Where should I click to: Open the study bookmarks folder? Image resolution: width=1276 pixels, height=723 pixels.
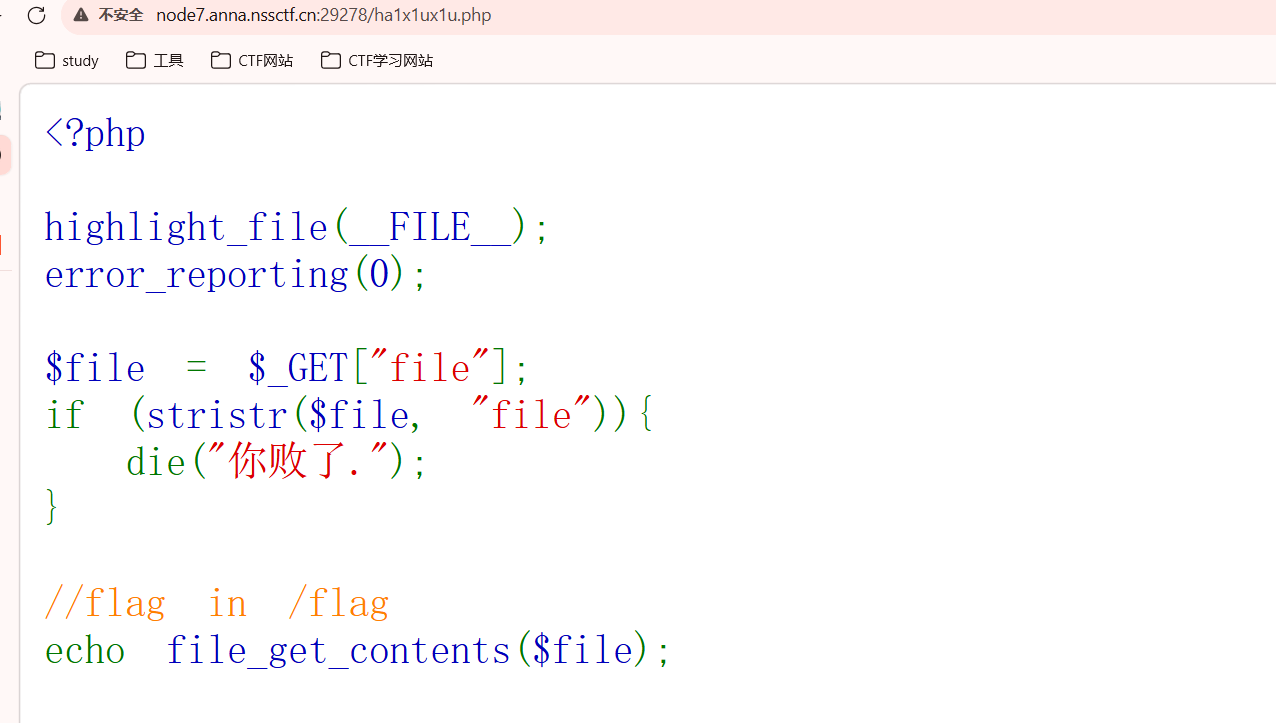coord(66,60)
